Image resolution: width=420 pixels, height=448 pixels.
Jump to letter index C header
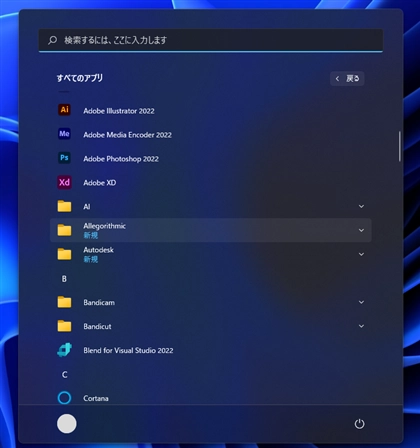[65, 374]
